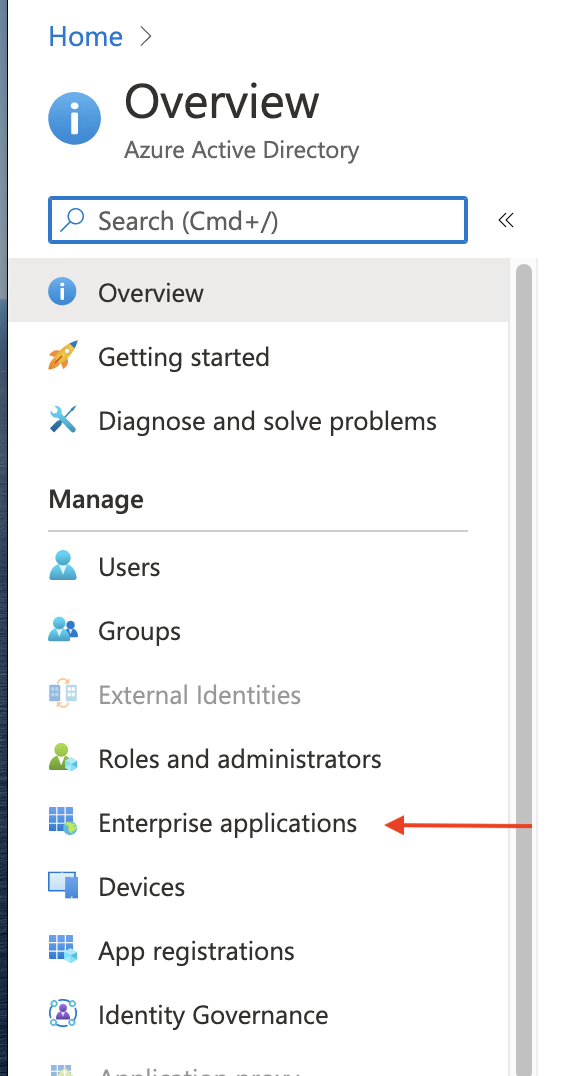Click the Getting started rocket icon
568x1076 pixels.
[x=62, y=355]
